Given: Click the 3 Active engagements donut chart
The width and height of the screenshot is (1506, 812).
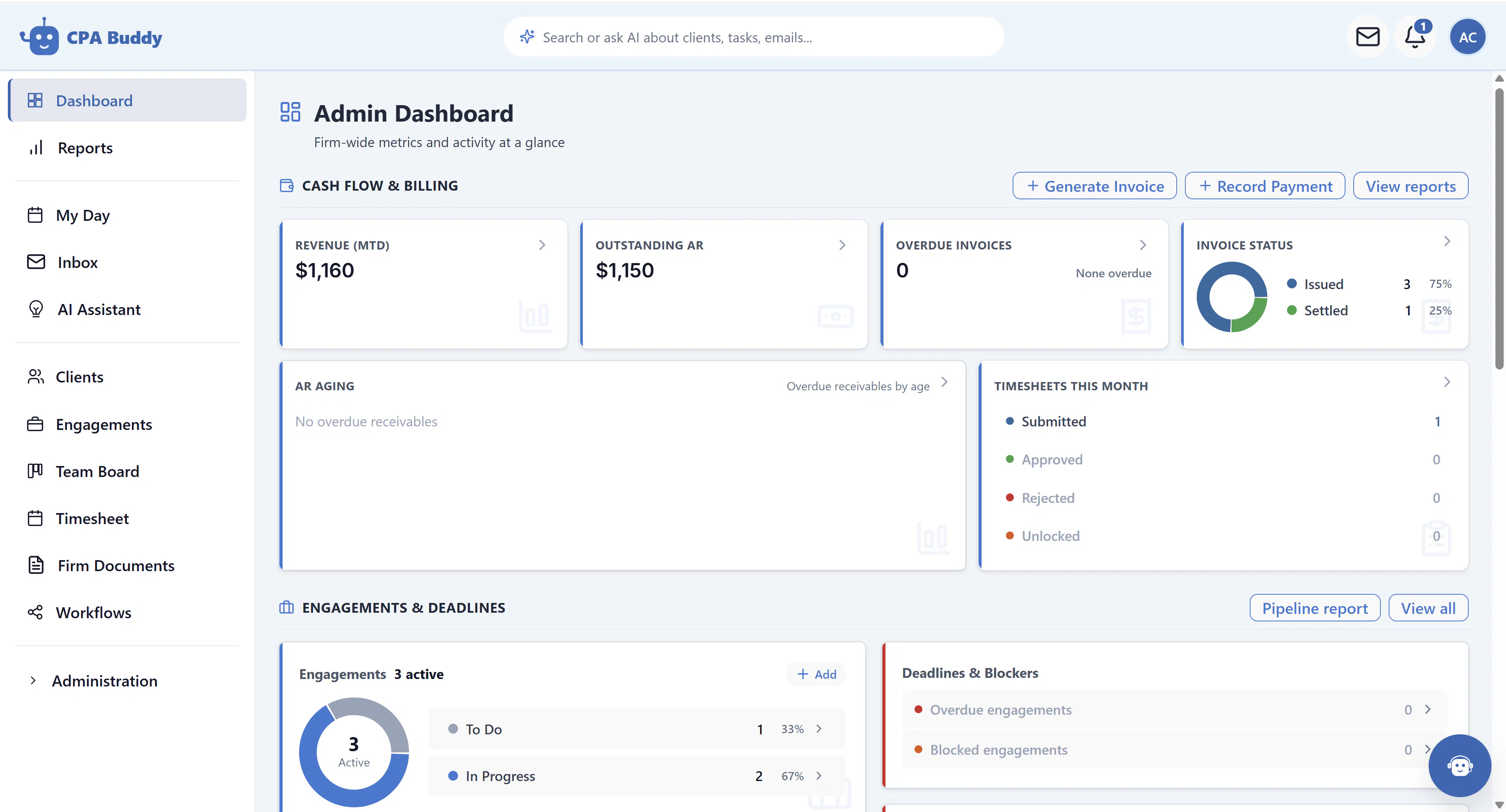Looking at the screenshot, I should 354,752.
